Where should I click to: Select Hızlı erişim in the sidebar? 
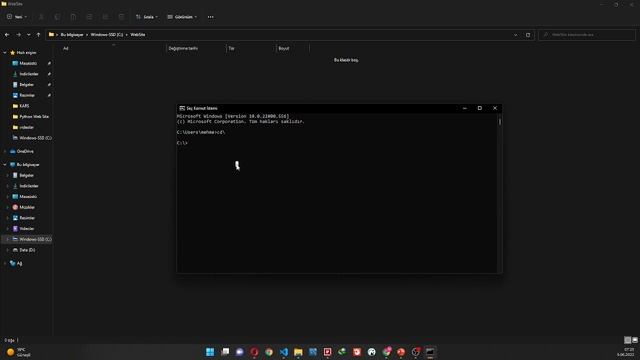tap(26, 53)
